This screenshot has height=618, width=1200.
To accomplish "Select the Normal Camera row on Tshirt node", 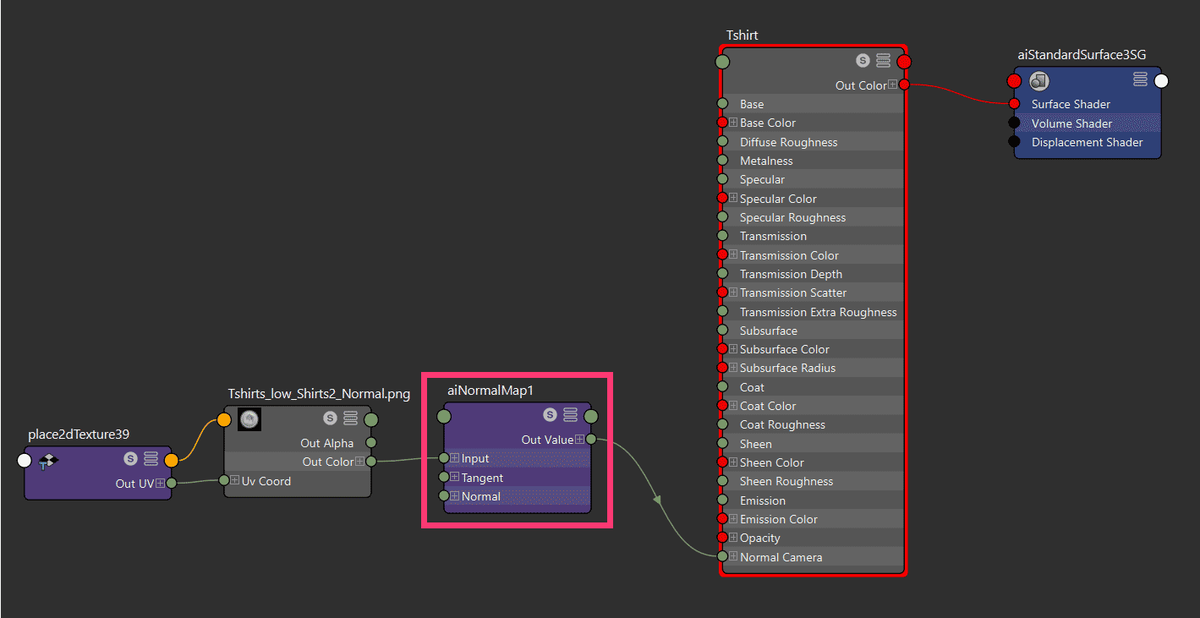I will (x=780, y=557).
